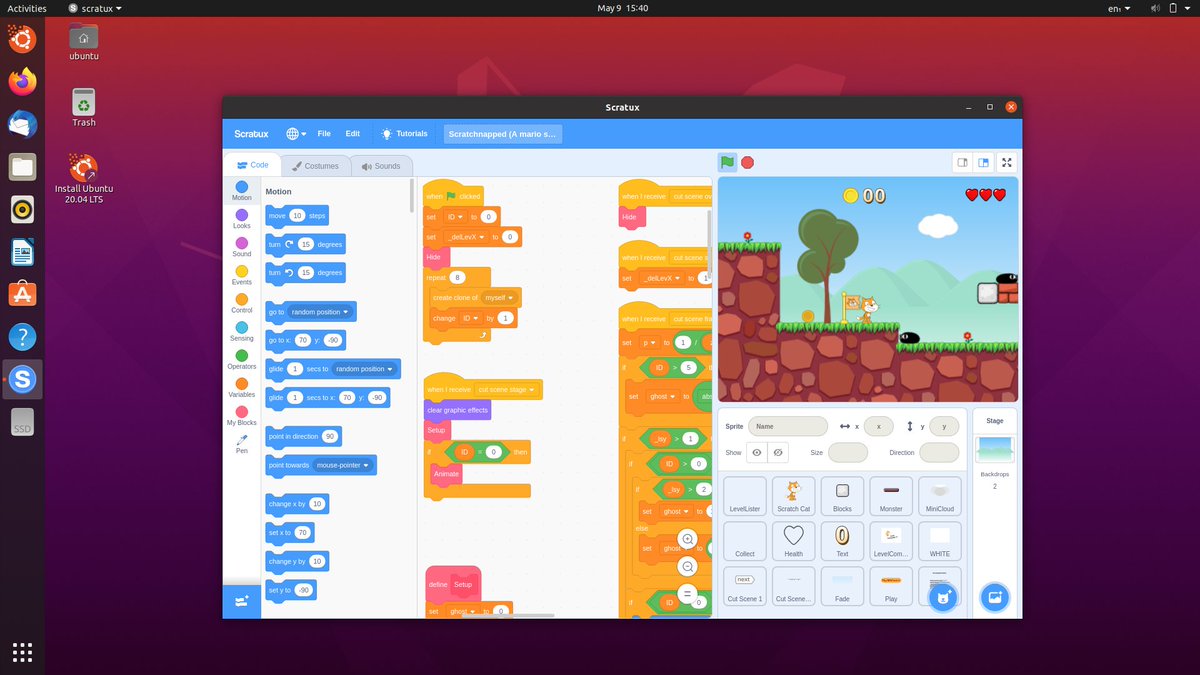The width and height of the screenshot is (1200, 675).
Task: Reset workspace zoom to default
Action: (x=687, y=593)
